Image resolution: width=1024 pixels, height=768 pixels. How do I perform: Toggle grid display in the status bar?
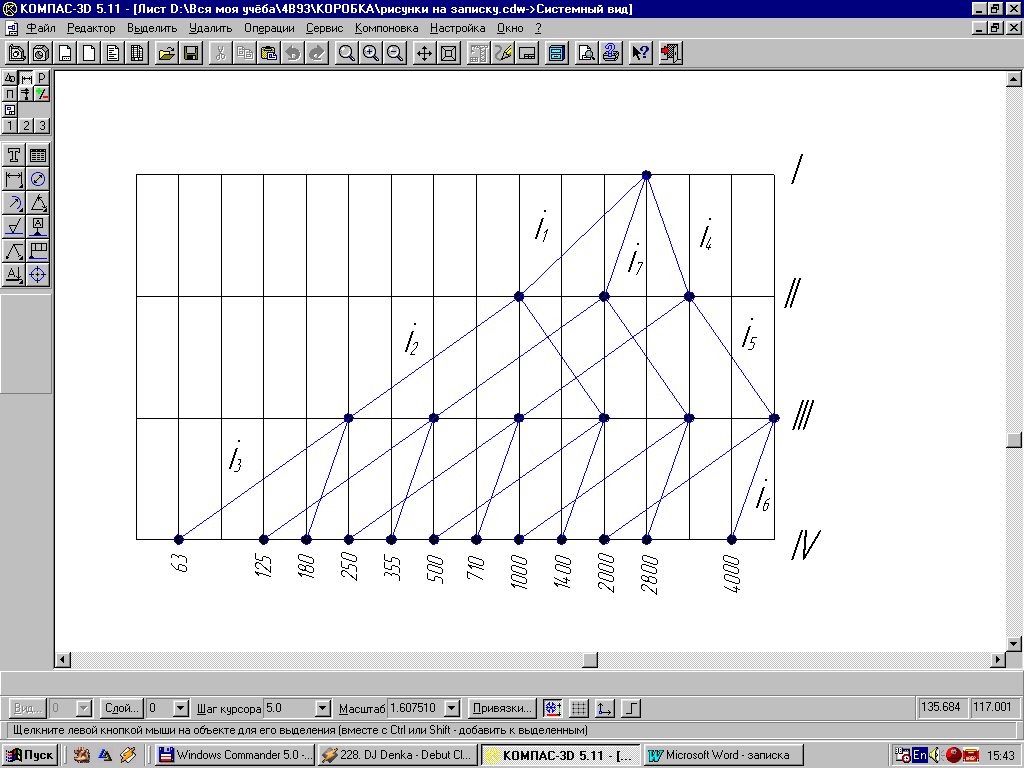(x=579, y=708)
